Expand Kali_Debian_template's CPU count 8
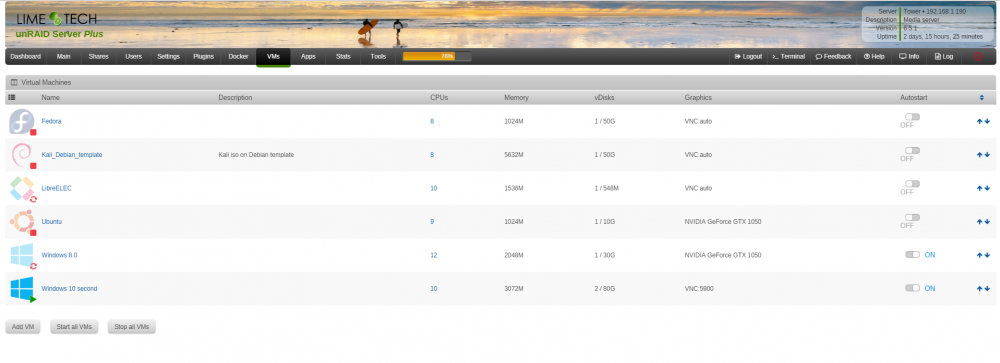Viewport: 1000px width, 363px height. click(x=432, y=154)
